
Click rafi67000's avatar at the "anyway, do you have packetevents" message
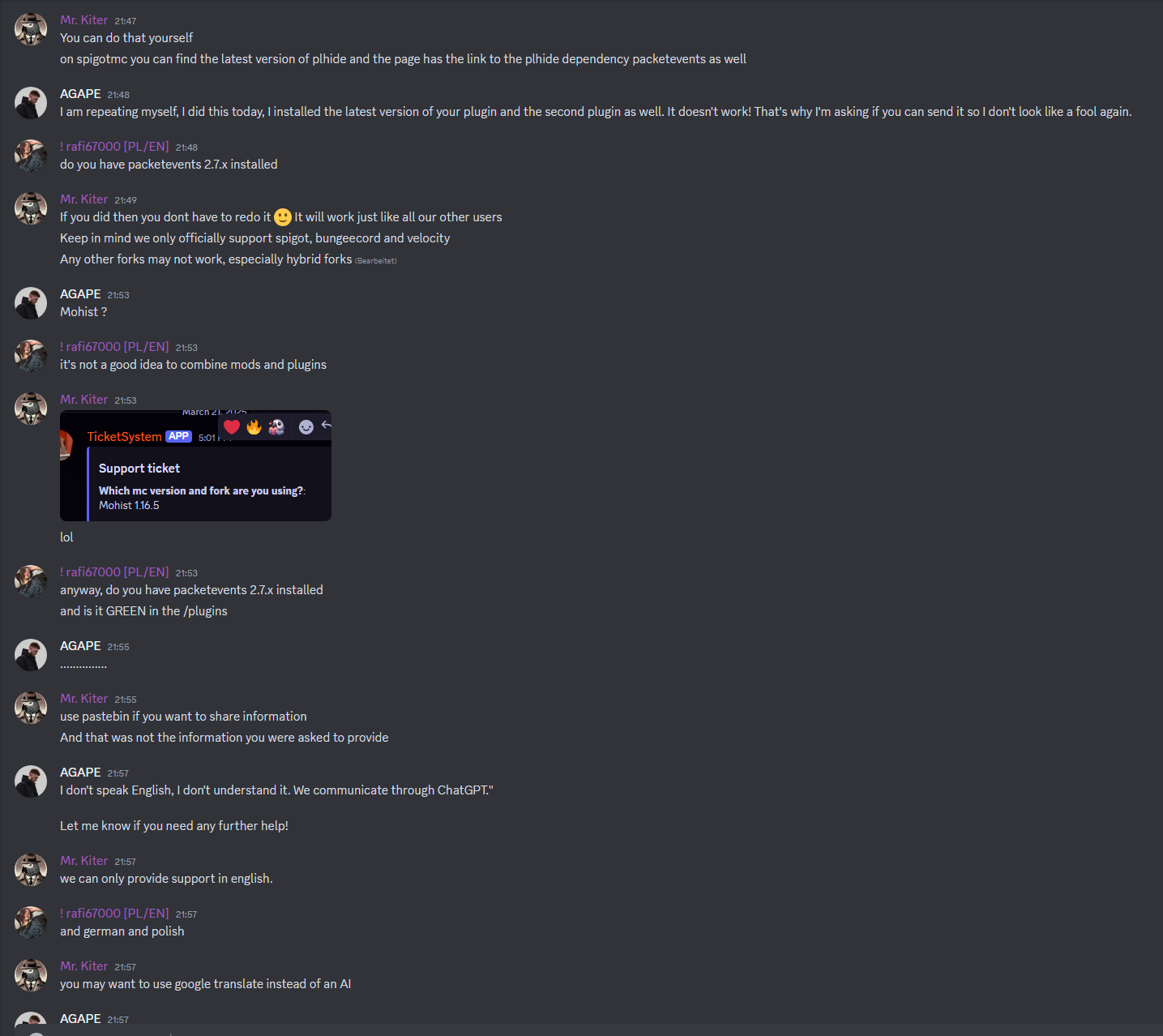(x=31, y=581)
